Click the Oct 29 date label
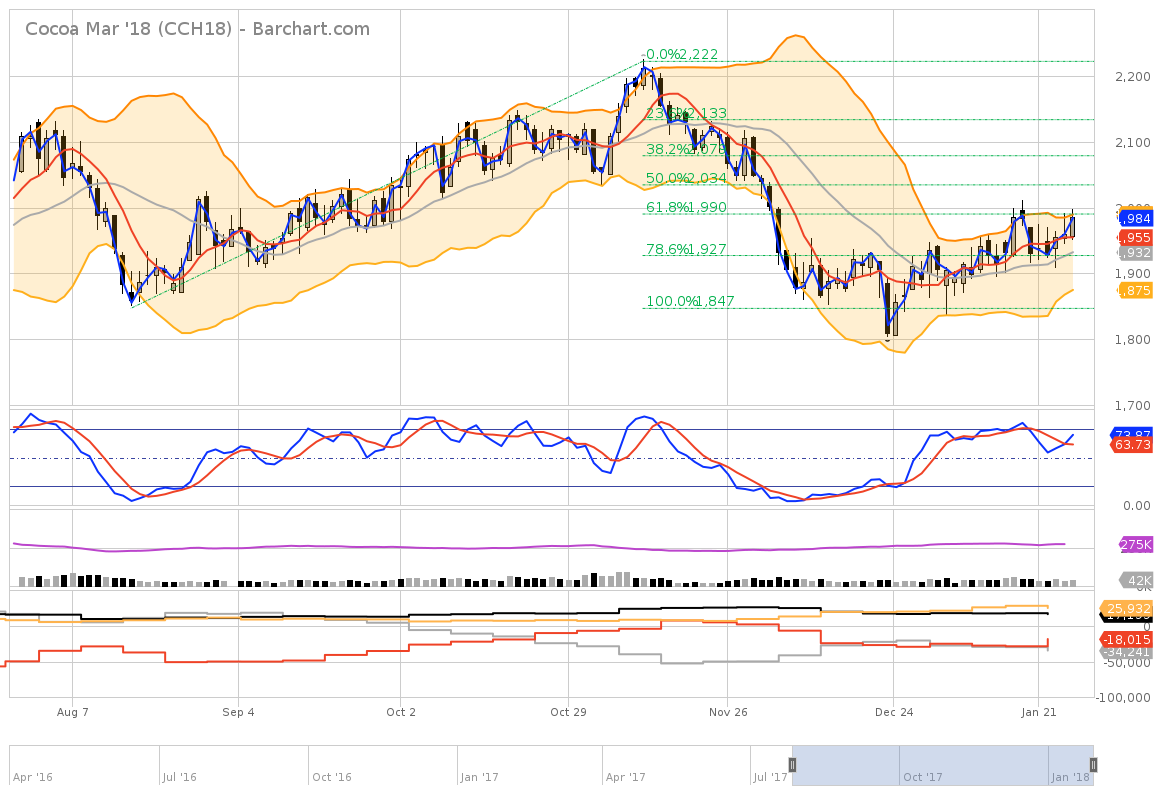 (x=568, y=712)
